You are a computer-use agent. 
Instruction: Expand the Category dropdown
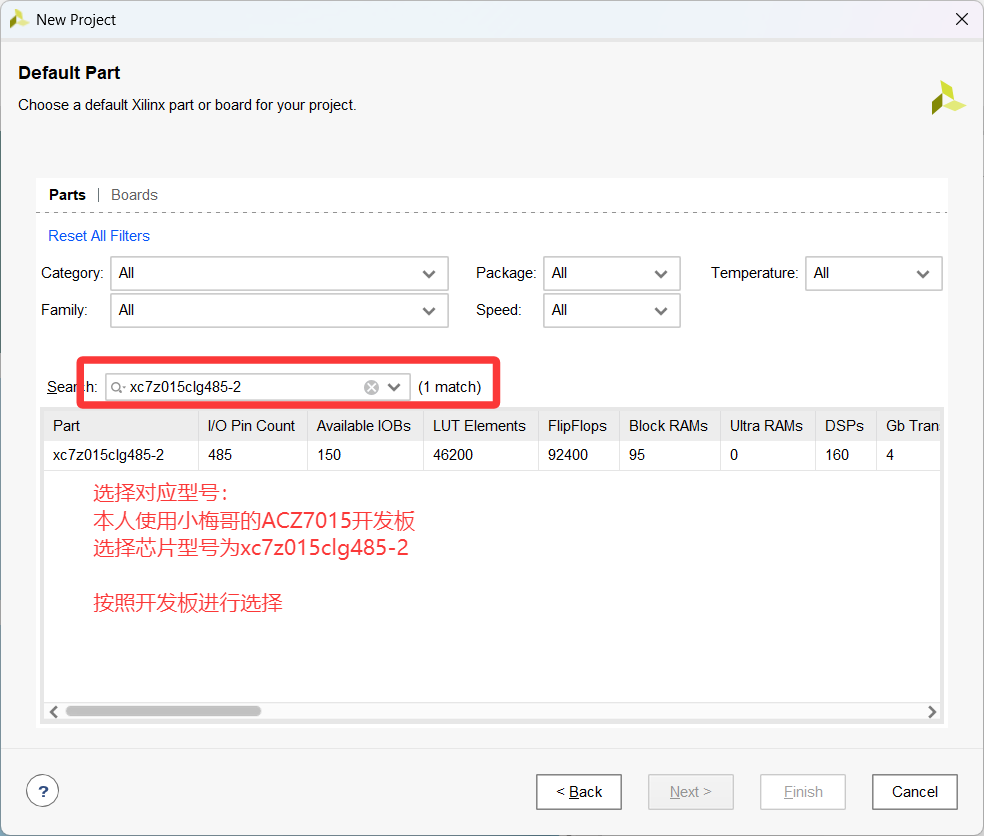point(279,273)
